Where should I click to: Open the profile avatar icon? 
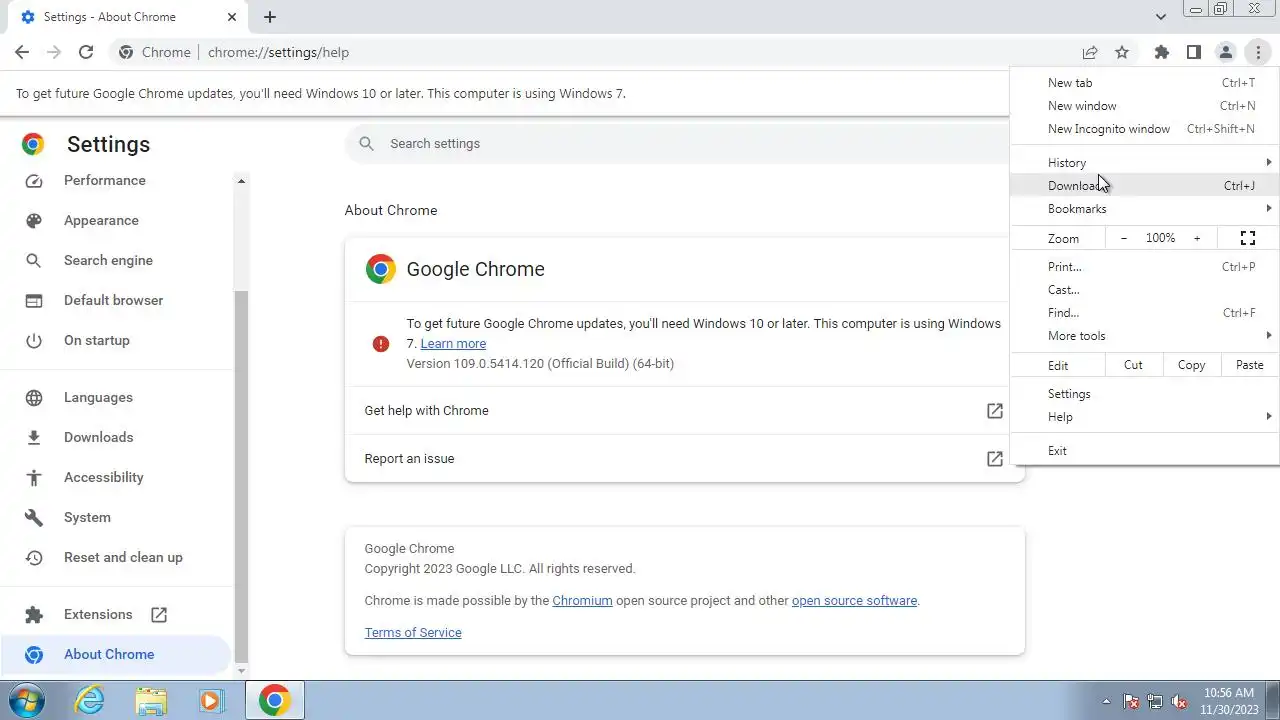(1226, 52)
